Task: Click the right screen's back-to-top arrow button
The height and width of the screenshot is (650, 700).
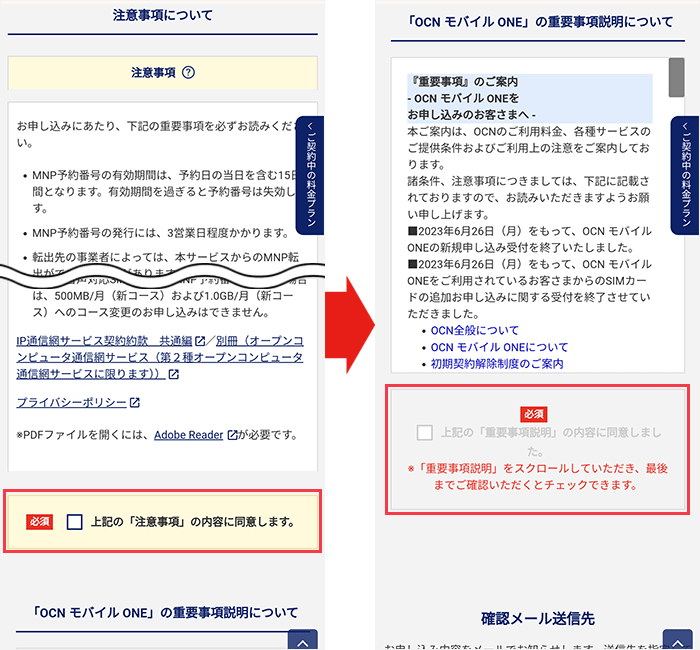Action: pyautogui.click(x=678, y=640)
